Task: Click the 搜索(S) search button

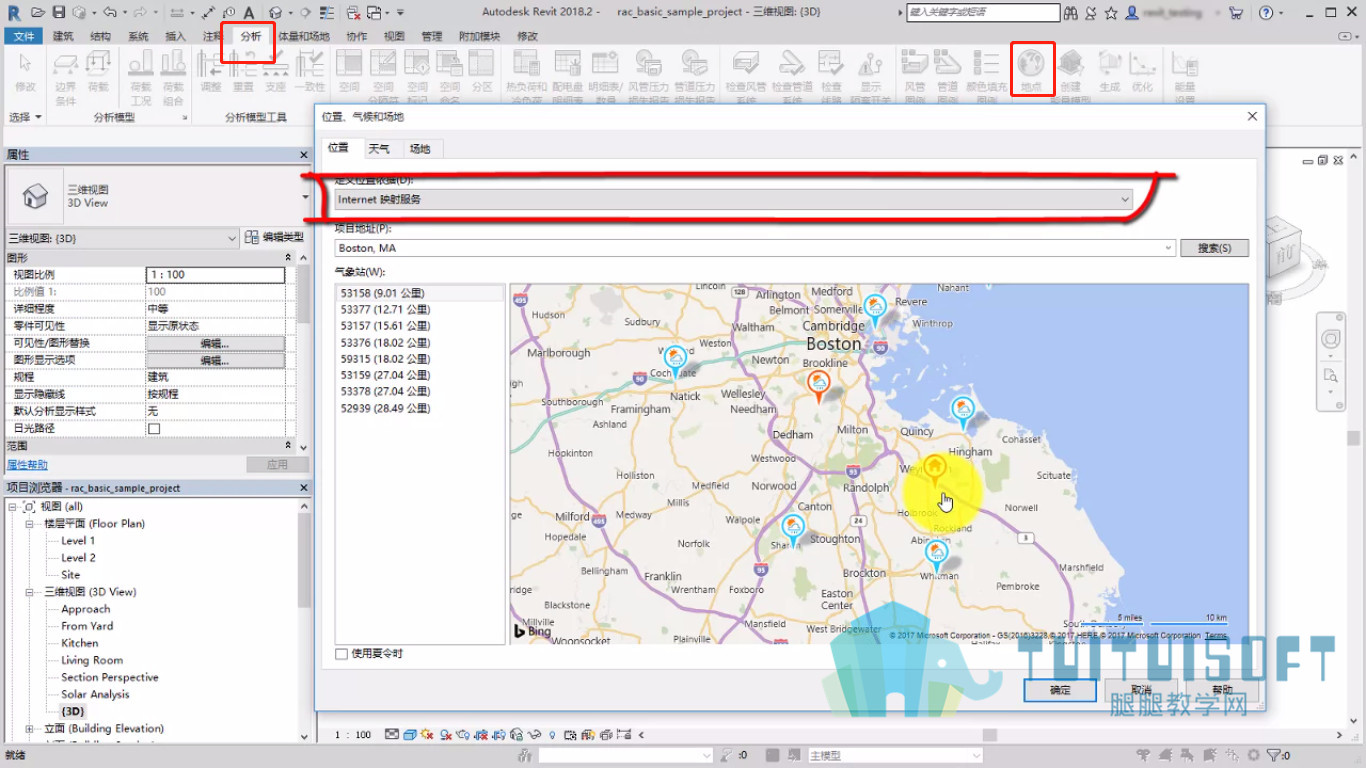Action: [x=1214, y=248]
